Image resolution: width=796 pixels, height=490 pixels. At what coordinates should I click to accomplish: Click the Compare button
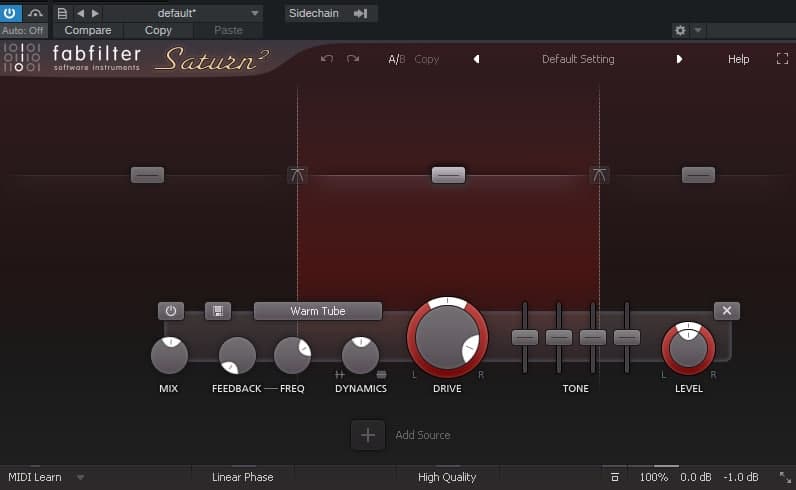tap(88, 30)
